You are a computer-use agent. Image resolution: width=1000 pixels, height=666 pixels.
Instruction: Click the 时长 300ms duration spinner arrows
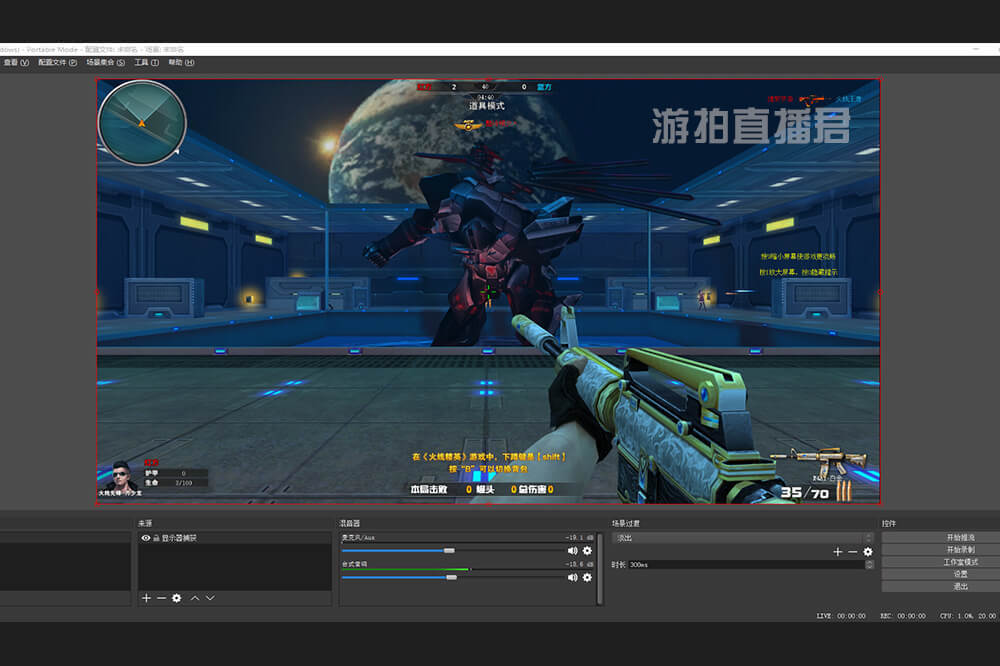869,565
